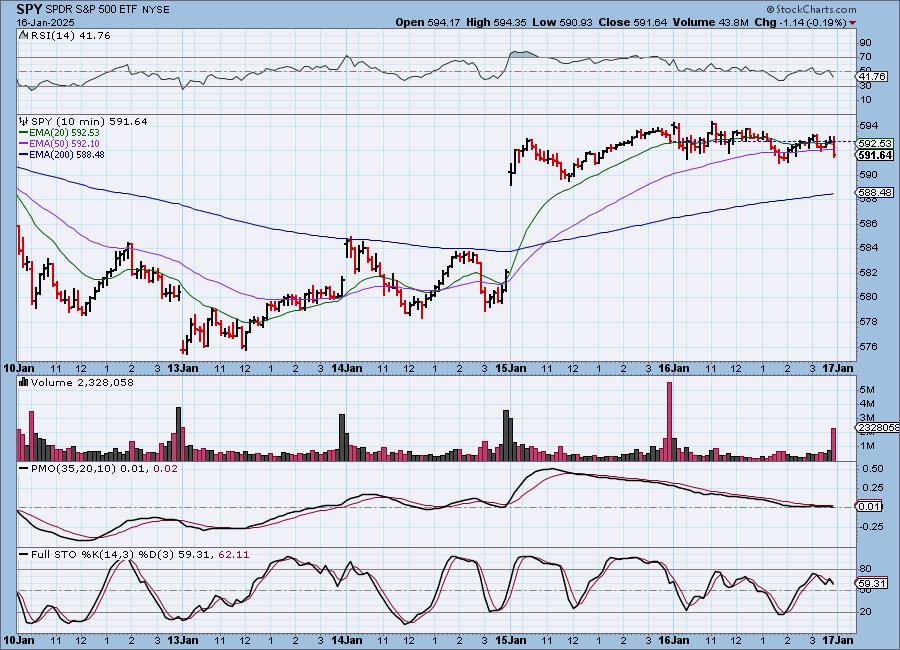
Task: Click the SPY (10 min) 591.64 legend
Action: click(89, 121)
